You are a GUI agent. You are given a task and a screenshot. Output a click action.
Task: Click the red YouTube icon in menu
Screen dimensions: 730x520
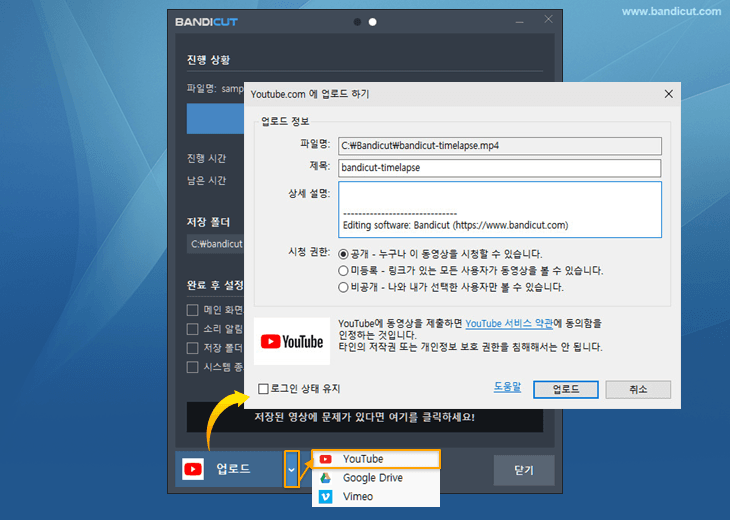pos(325,459)
